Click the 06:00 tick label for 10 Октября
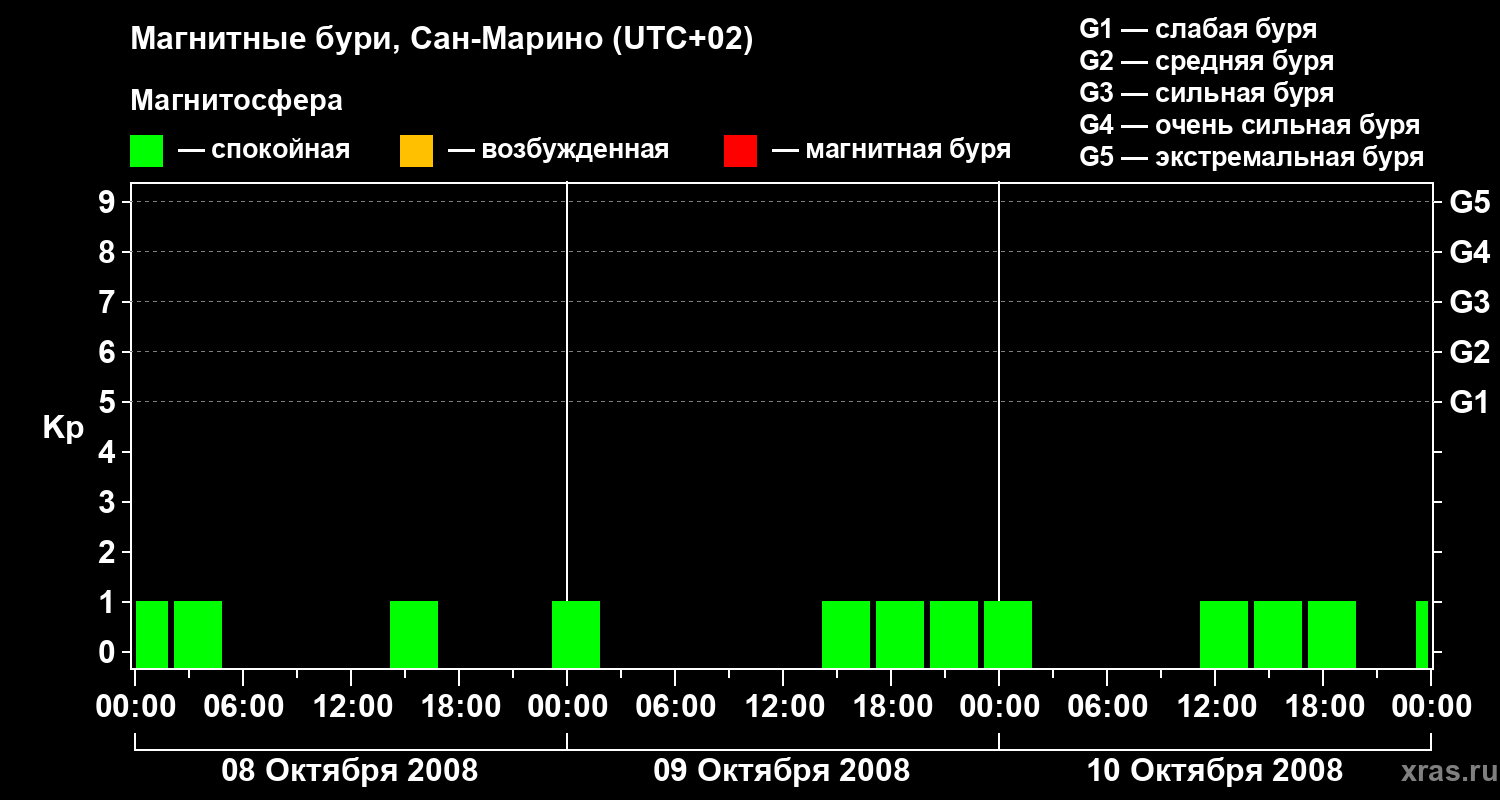This screenshot has height=800, width=1500. pyautogui.click(x=1107, y=706)
